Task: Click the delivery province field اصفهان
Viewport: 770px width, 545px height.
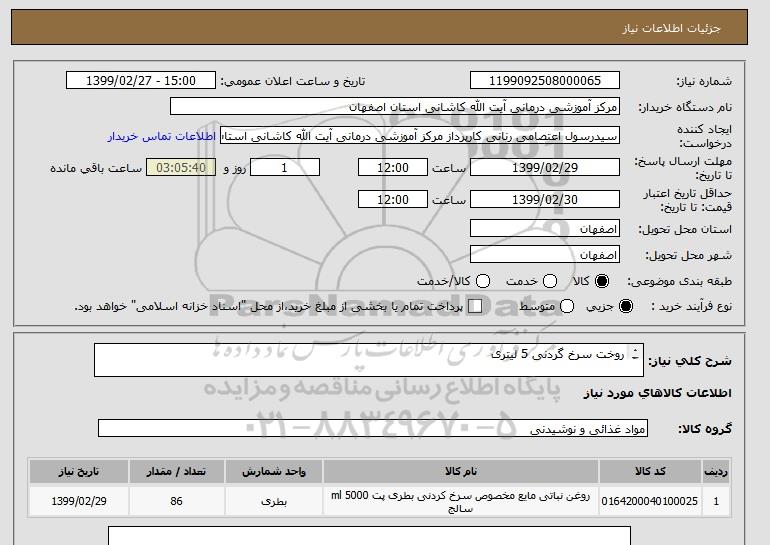Action: [x=545, y=229]
